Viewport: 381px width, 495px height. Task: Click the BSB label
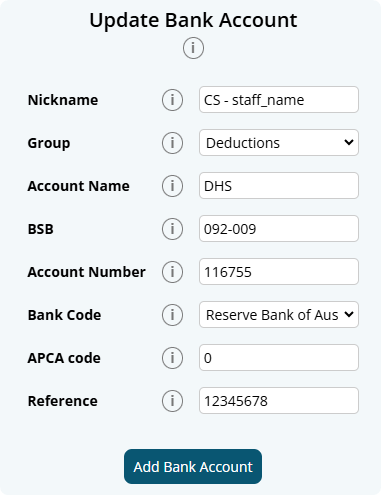41,229
